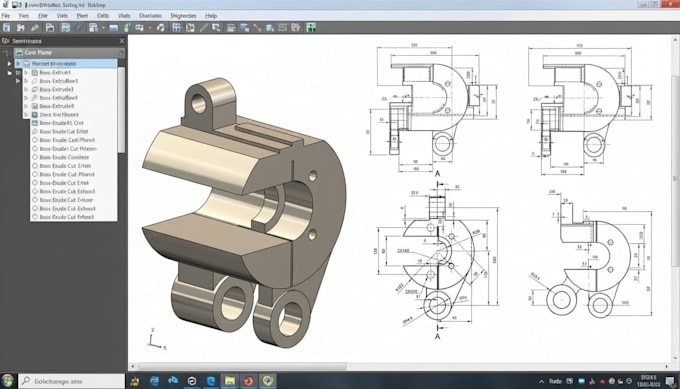Open Firefox from the taskbar
The image size is (680, 389).
pos(248,381)
